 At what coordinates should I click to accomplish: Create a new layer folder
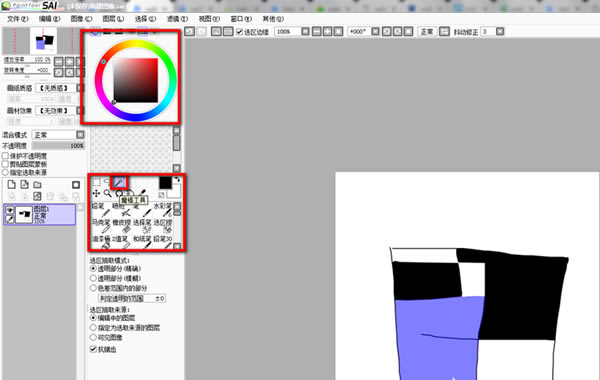(37, 185)
